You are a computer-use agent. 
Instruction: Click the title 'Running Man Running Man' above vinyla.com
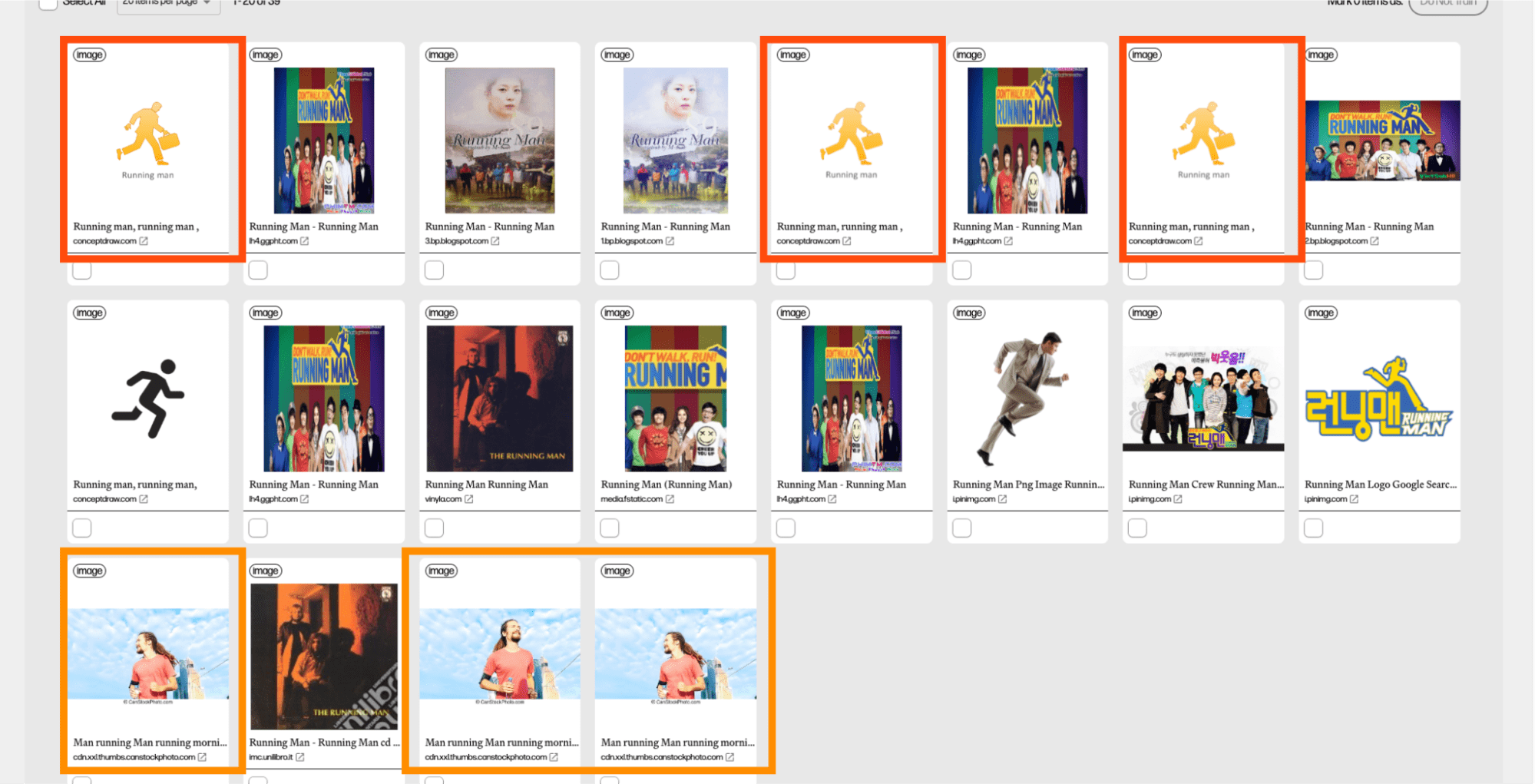pyautogui.click(x=487, y=485)
